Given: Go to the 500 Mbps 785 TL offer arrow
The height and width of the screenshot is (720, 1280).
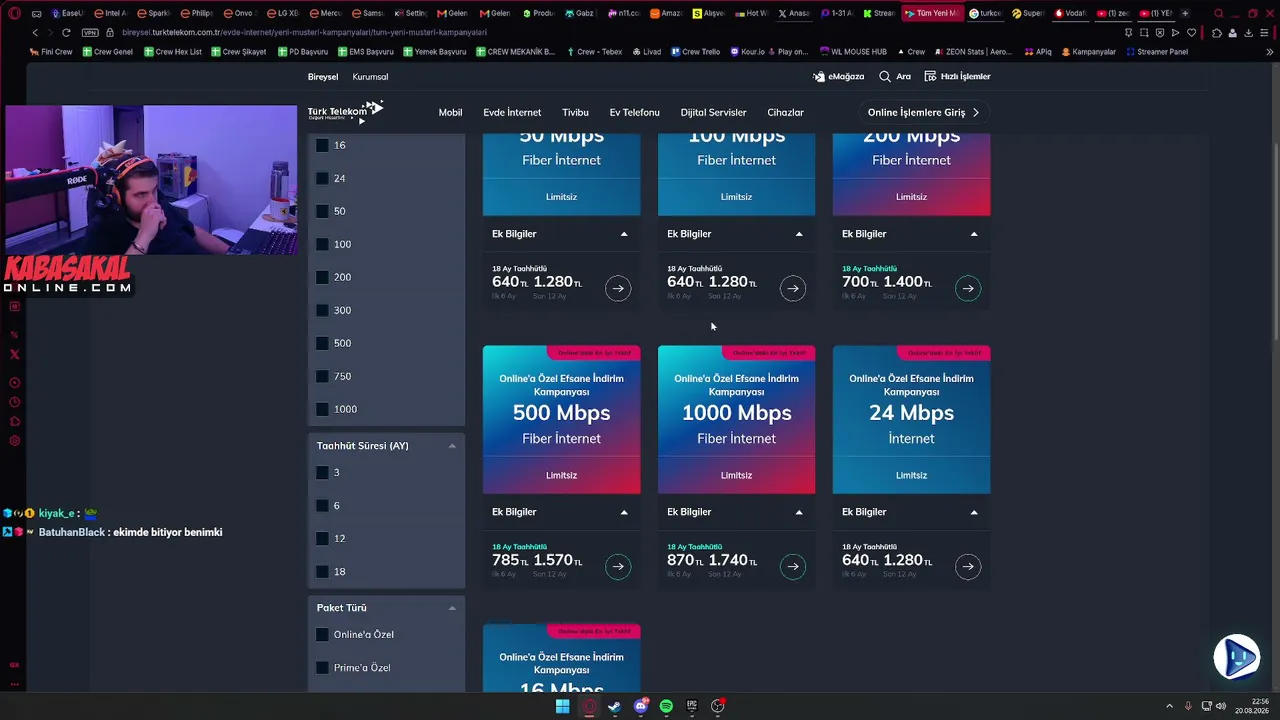Looking at the screenshot, I should click(x=618, y=567).
